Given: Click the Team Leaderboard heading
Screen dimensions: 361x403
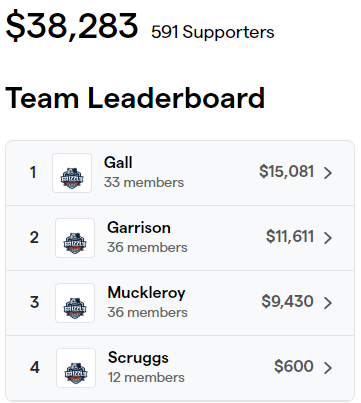Looking at the screenshot, I should point(135,98).
